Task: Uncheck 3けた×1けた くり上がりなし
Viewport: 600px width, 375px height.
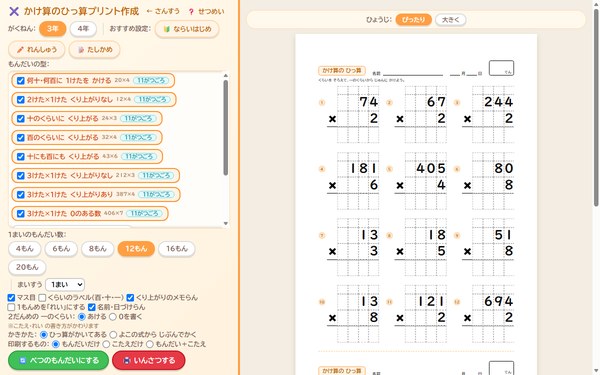Action: click(21, 176)
